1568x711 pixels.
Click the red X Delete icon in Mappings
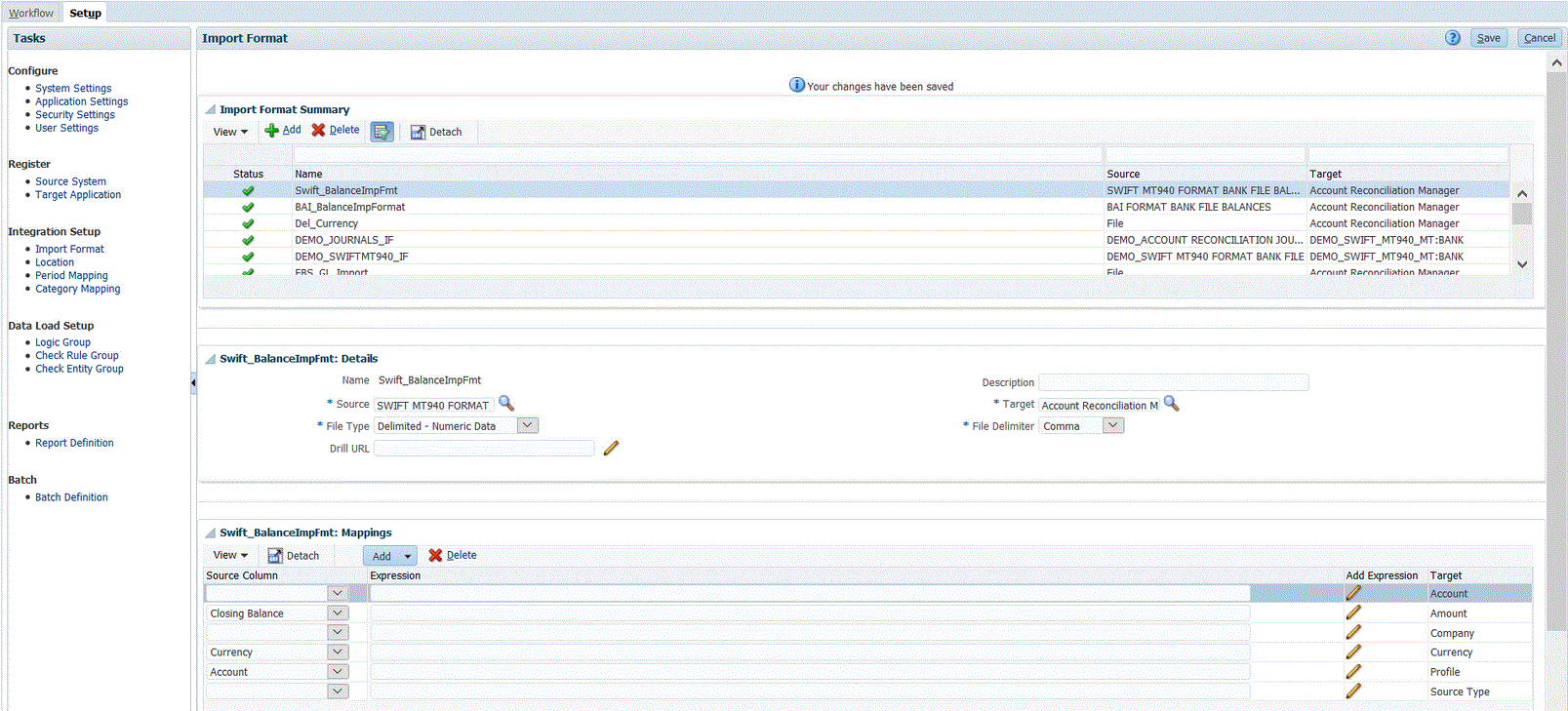coord(435,555)
